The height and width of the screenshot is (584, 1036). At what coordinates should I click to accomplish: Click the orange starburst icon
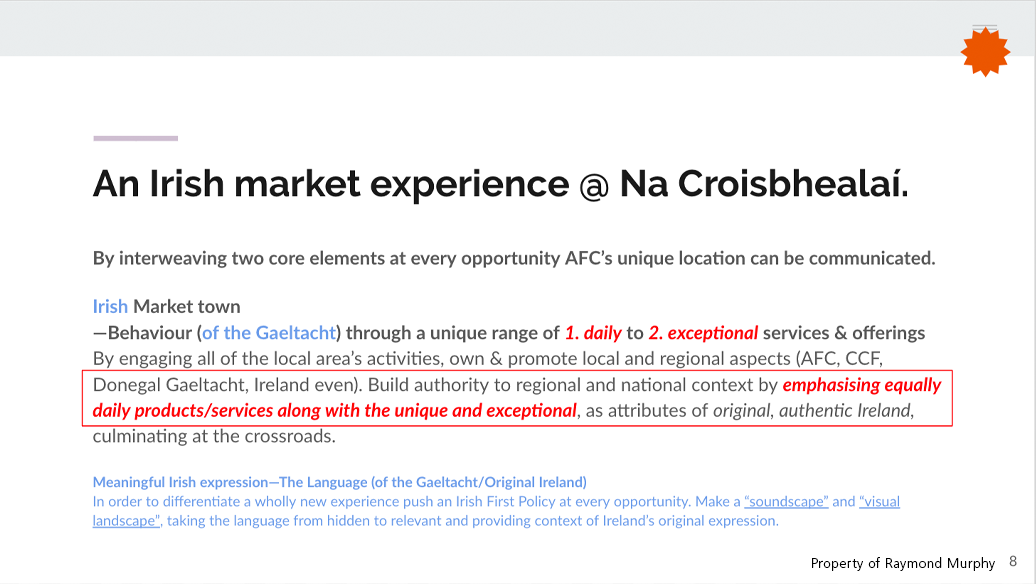[985, 52]
